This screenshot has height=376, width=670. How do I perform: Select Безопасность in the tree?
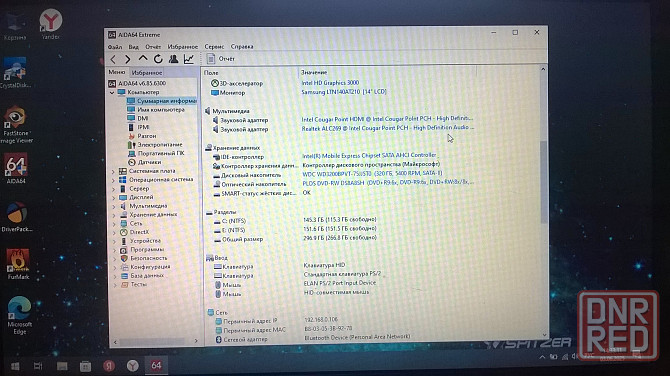tap(144, 258)
